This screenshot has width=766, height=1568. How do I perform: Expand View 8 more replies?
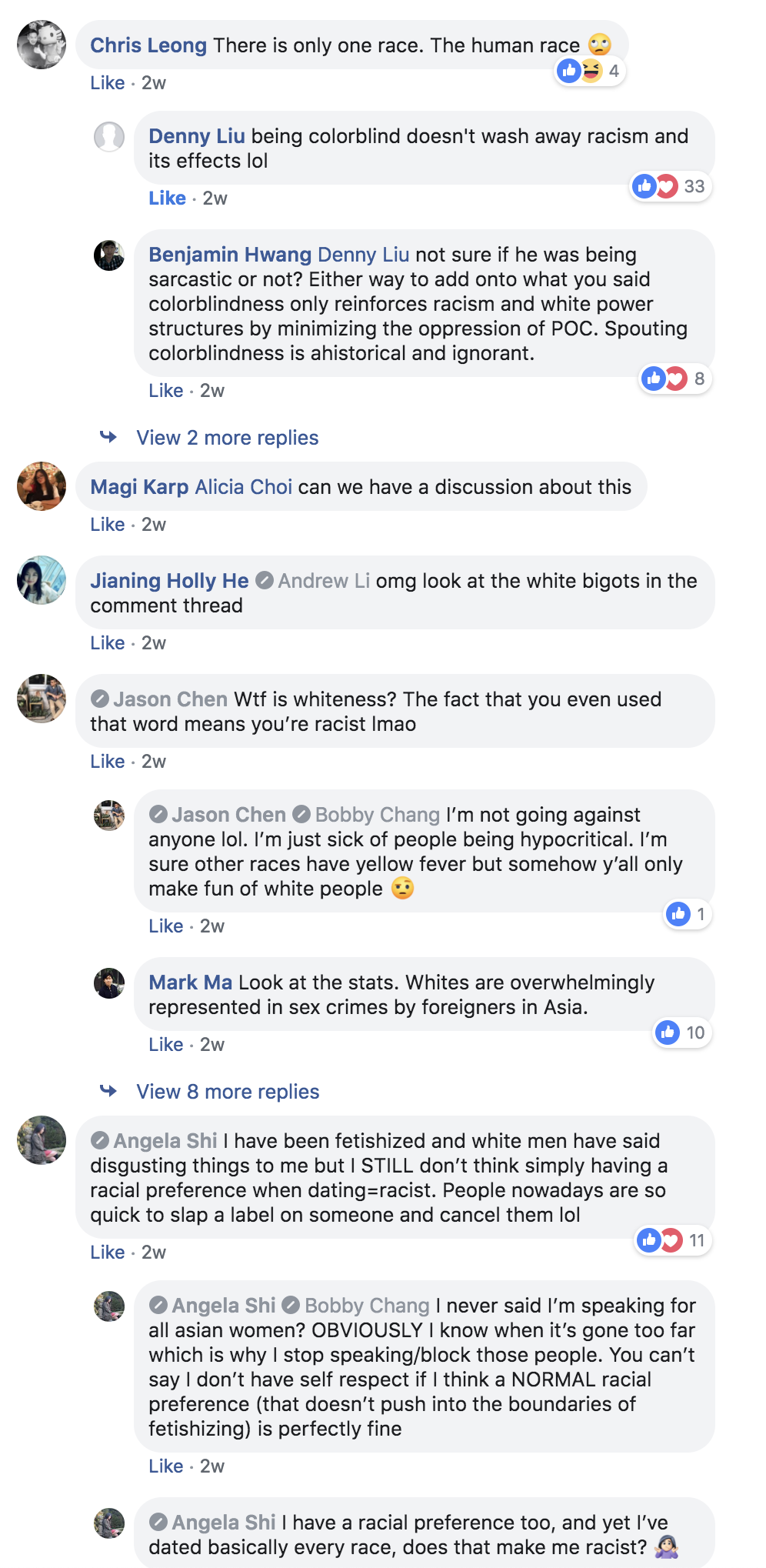(x=228, y=1092)
